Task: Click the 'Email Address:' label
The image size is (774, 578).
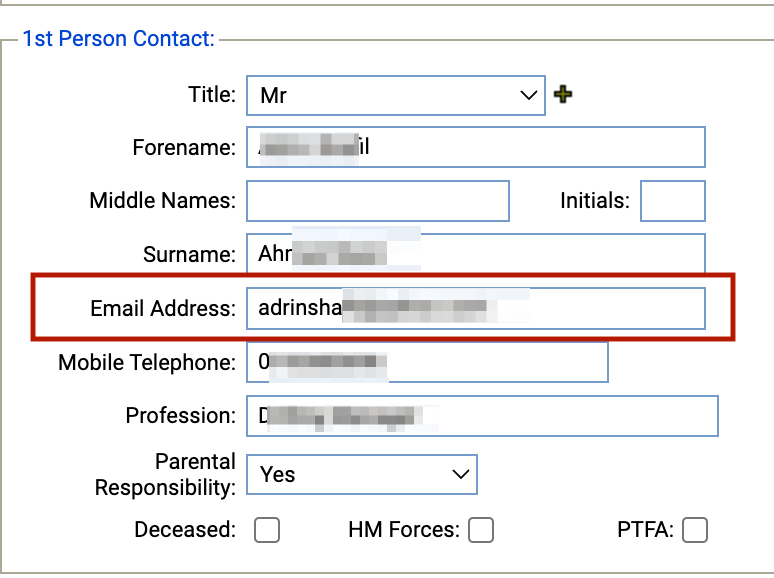Action: [x=163, y=308]
